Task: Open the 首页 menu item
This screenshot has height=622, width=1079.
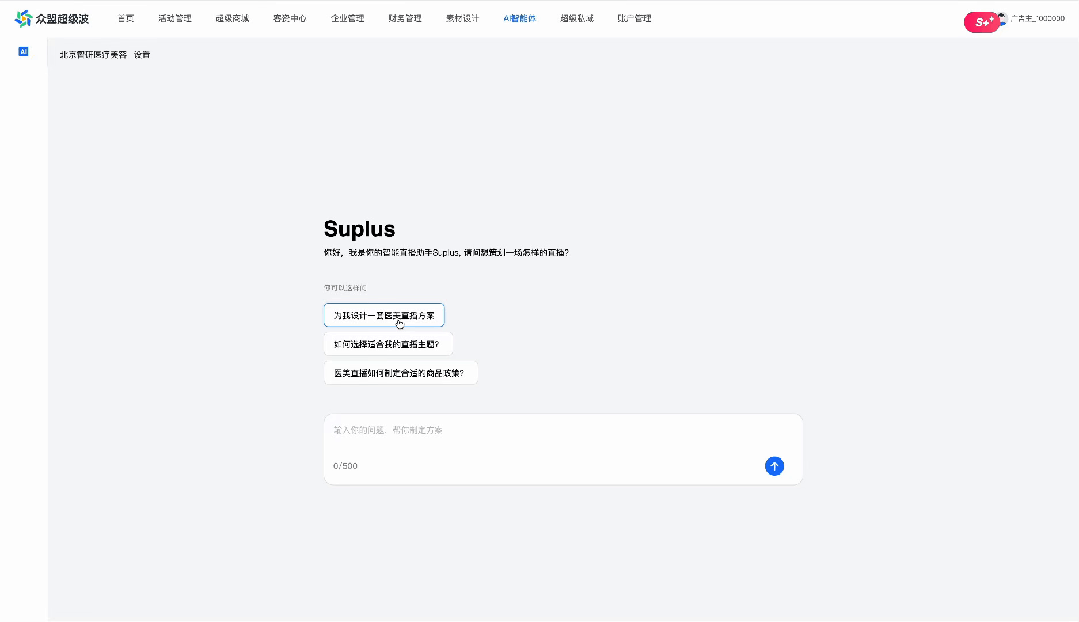Action: [126, 19]
